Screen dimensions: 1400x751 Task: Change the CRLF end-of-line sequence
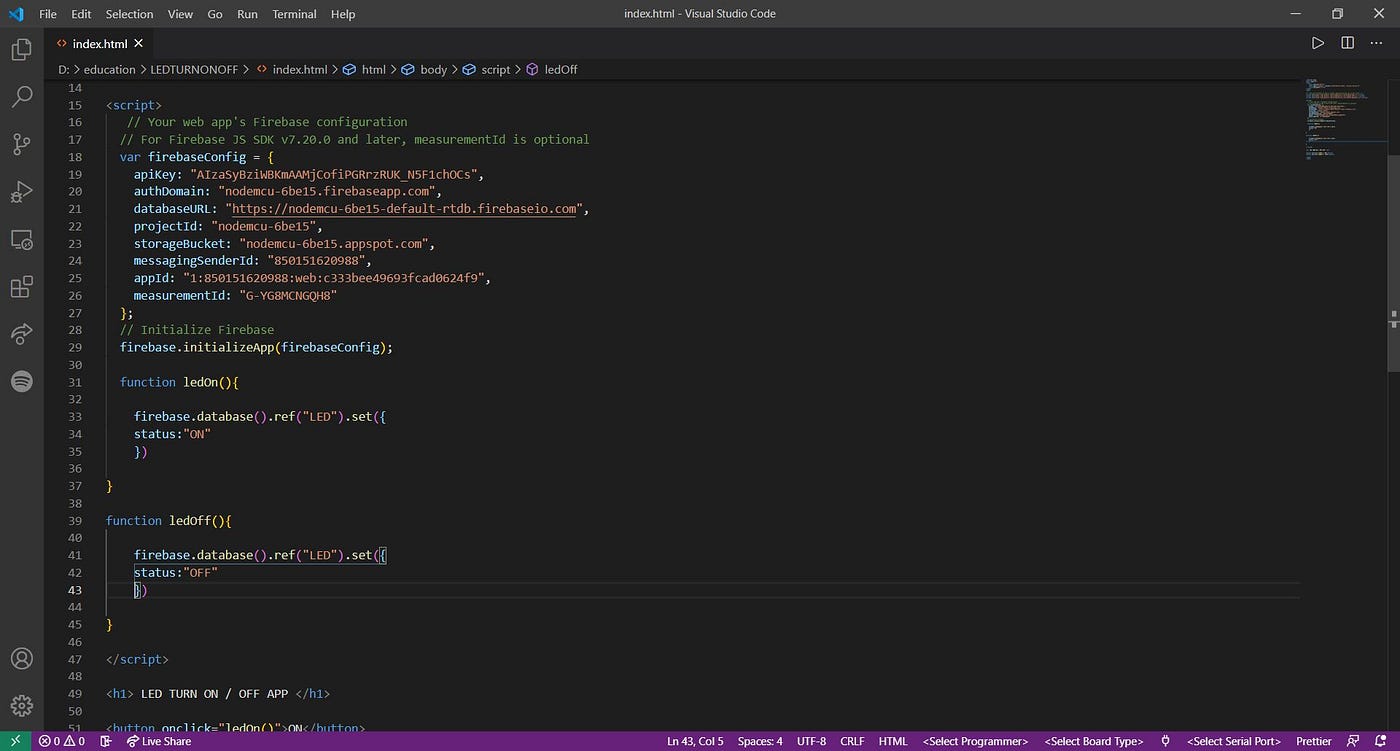click(x=852, y=741)
